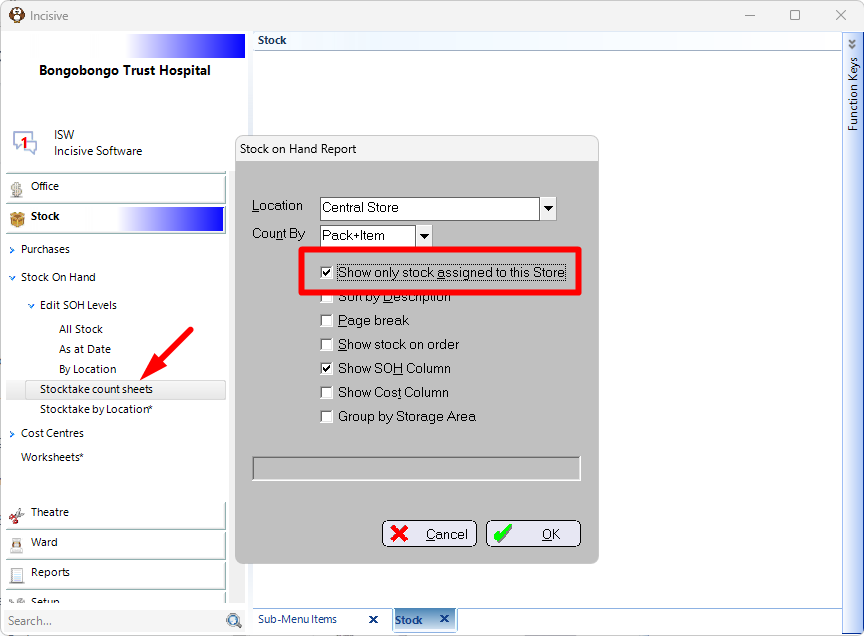Expand the Purchases tree node
Screen dimensions: 864x636
coord(12,250)
